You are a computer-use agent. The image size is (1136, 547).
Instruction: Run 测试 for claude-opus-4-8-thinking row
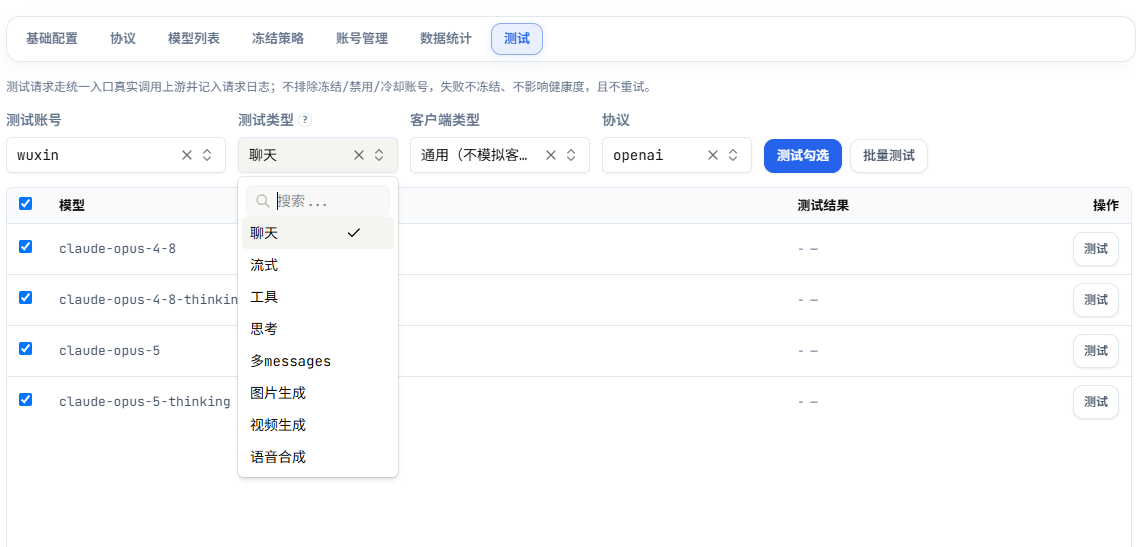(1096, 300)
